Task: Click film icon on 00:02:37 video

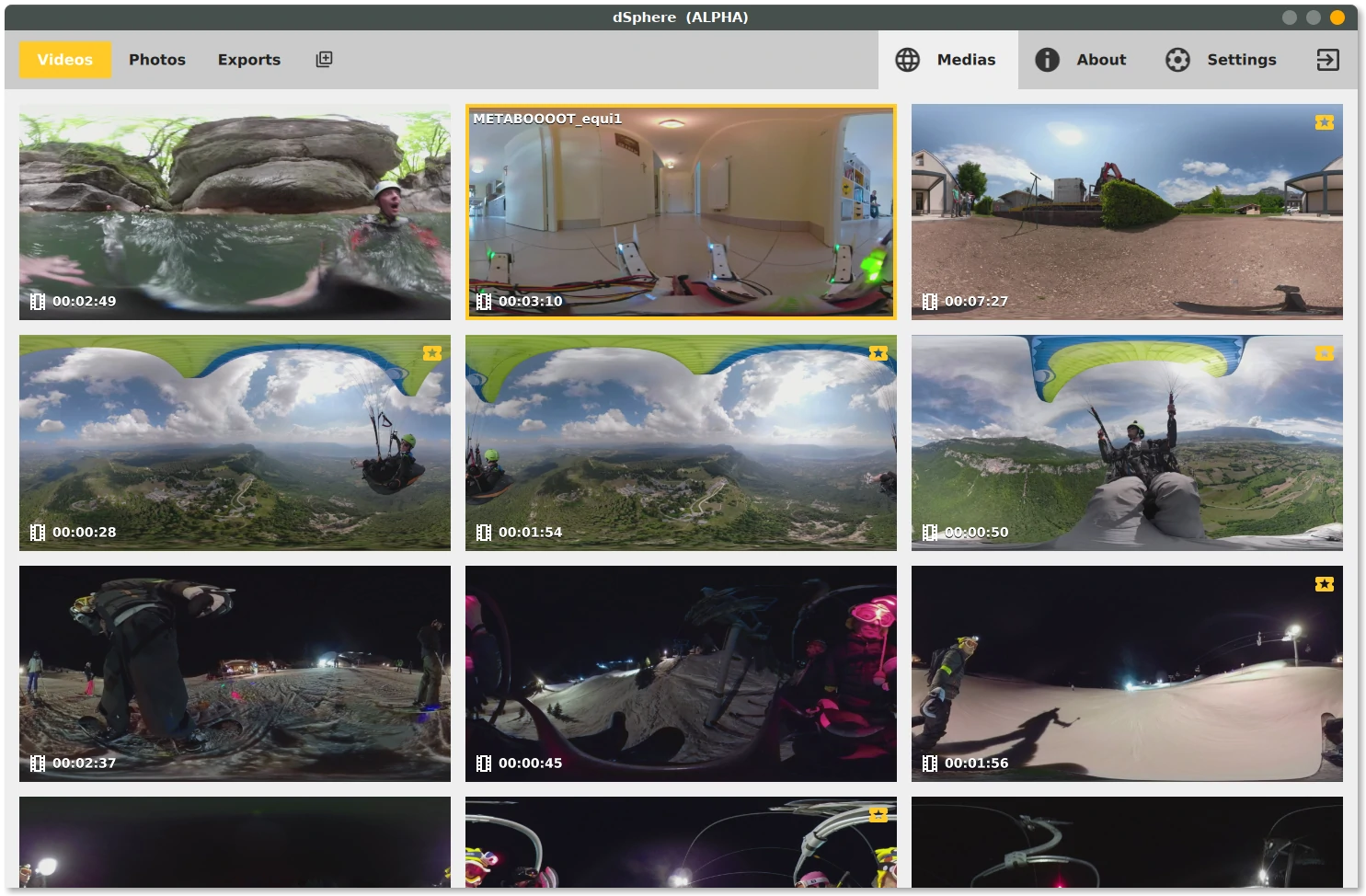Action: pos(38,764)
